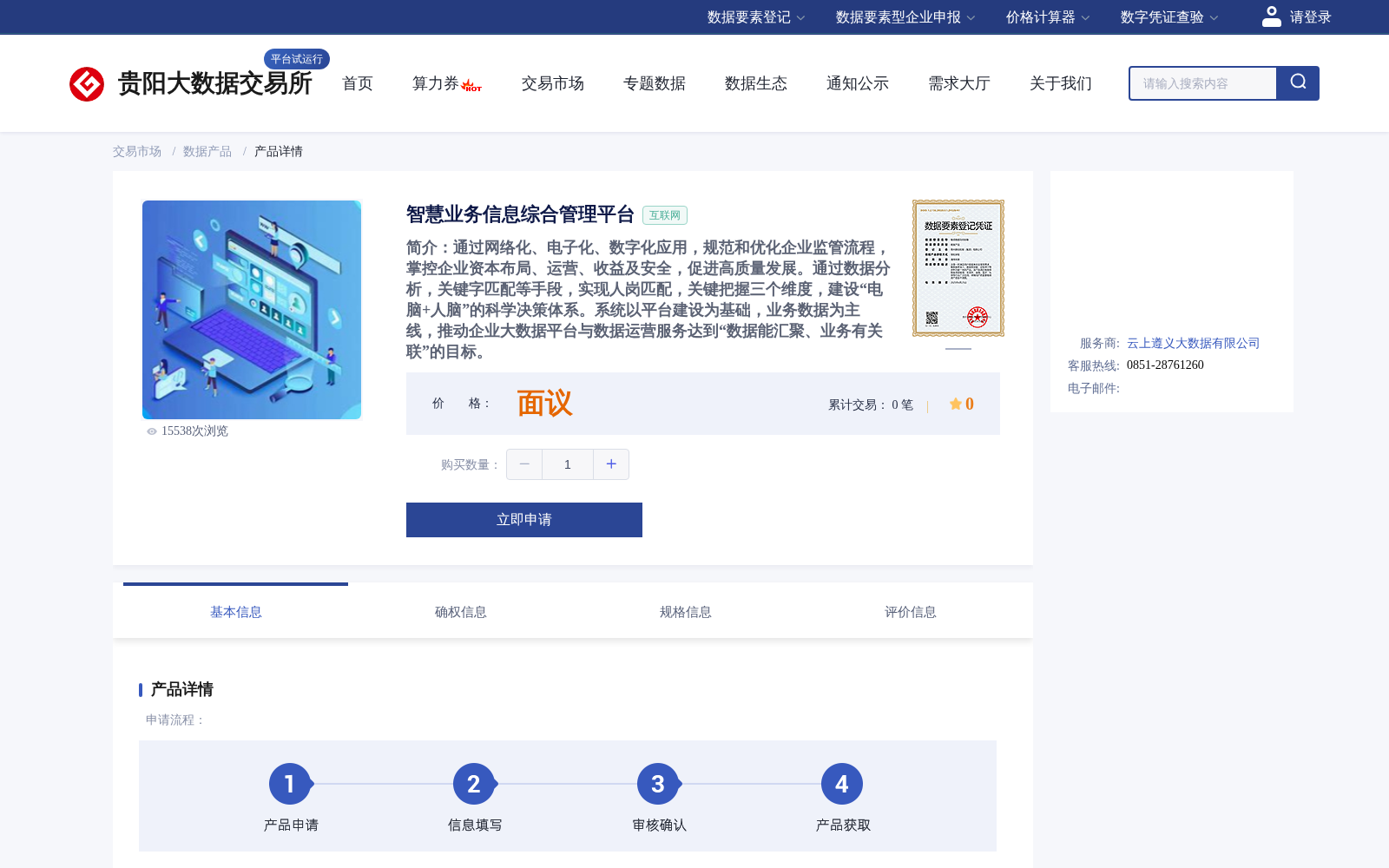Decrease purchase quantity with minus button

(x=524, y=464)
